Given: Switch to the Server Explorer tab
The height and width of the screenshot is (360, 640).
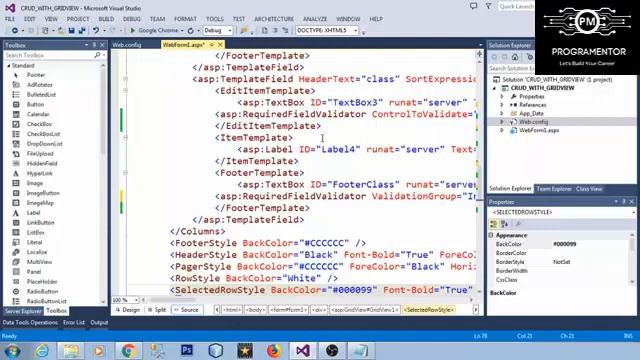Looking at the screenshot, I should [23, 311].
